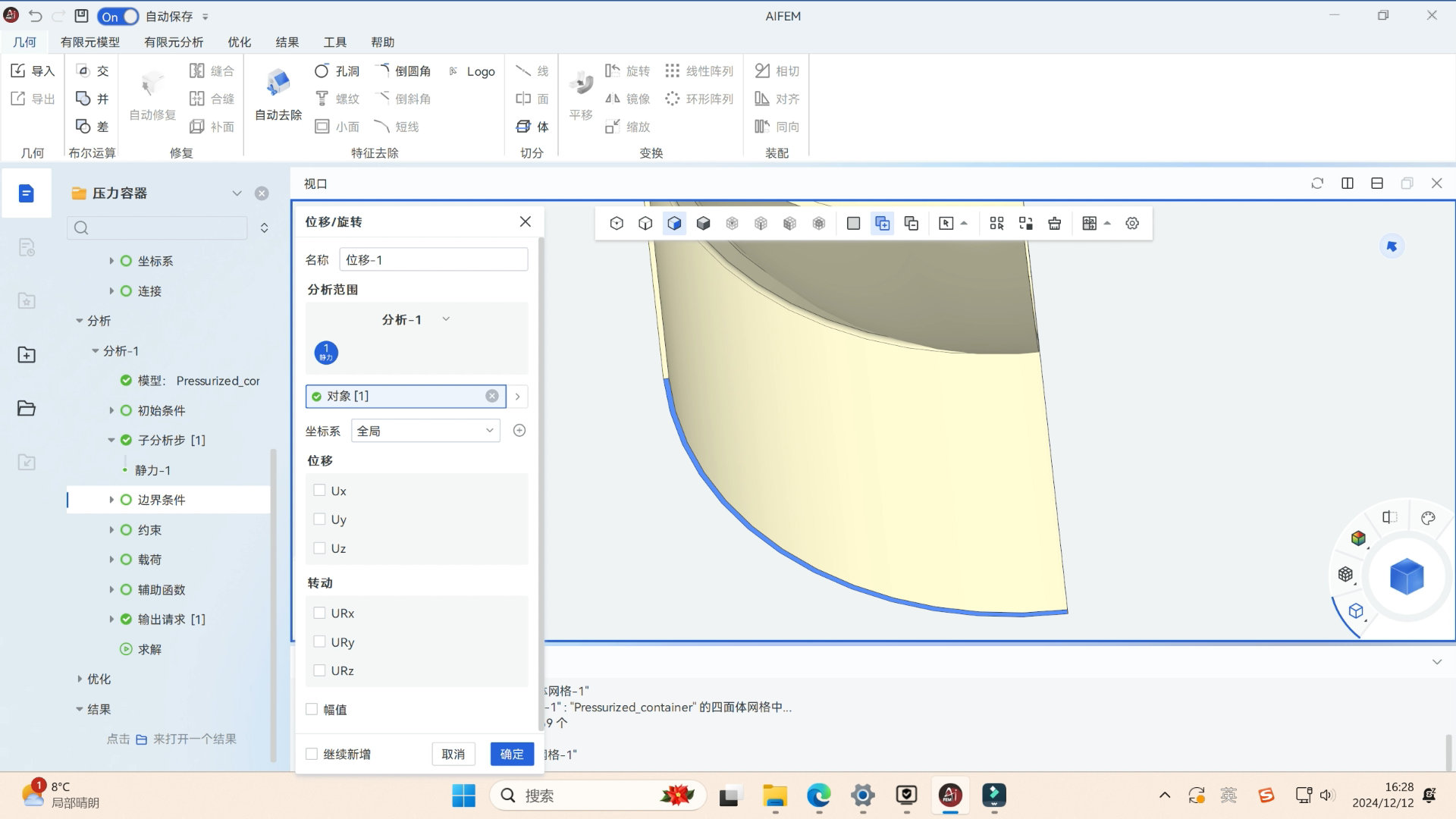Click the circular array tool icon
This screenshot has height=819, width=1456.
tap(672, 98)
